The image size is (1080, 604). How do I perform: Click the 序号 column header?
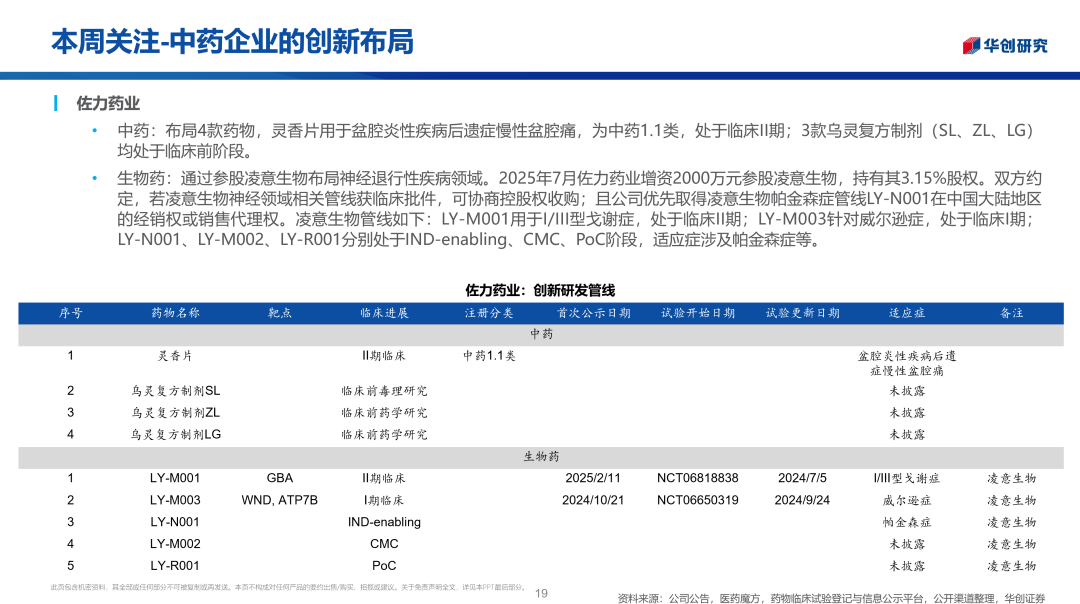pos(70,313)
